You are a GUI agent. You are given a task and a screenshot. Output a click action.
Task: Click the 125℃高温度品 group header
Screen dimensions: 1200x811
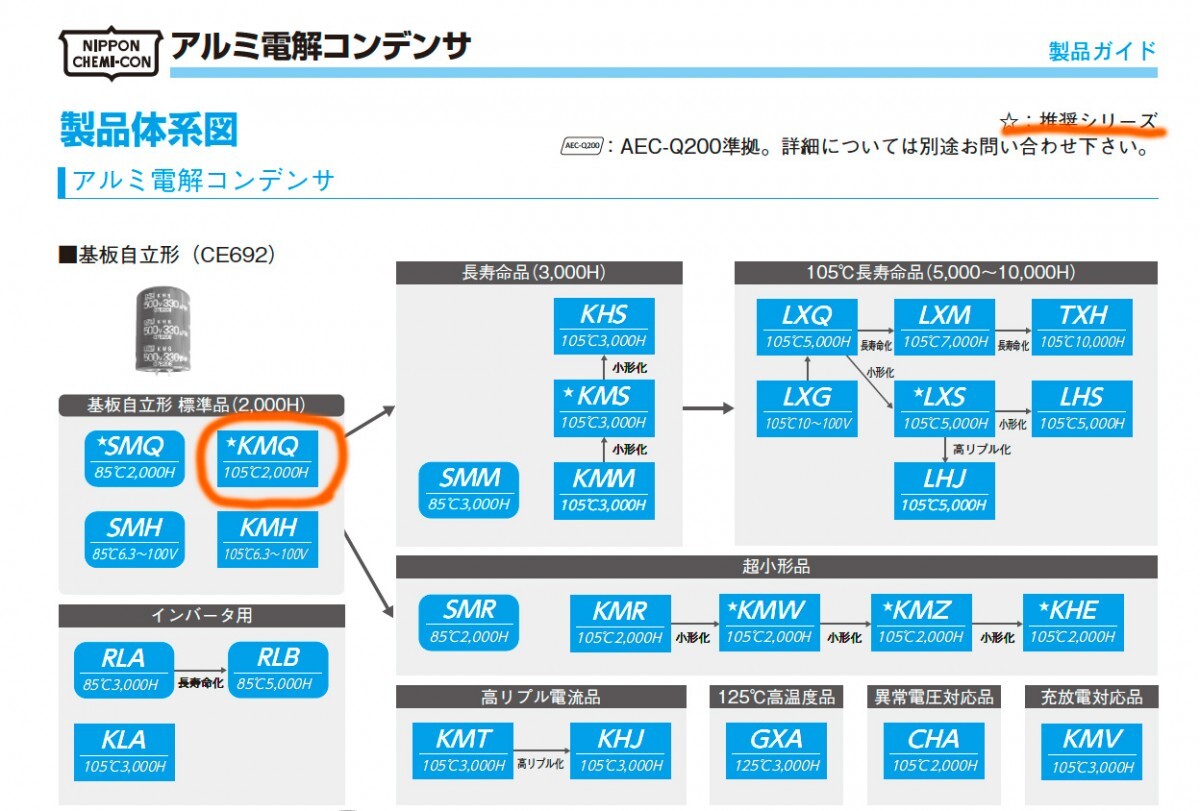pos(776,696)
